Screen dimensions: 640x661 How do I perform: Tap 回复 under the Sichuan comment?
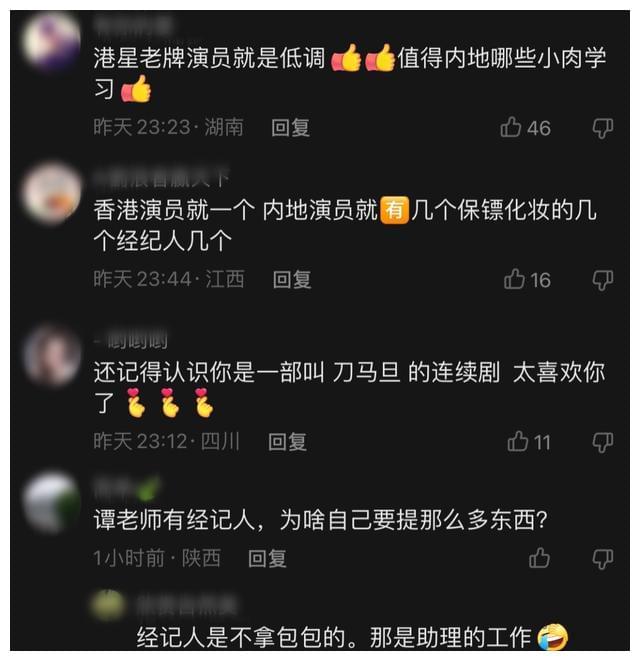pyautogui.click(x=288, y=442)
